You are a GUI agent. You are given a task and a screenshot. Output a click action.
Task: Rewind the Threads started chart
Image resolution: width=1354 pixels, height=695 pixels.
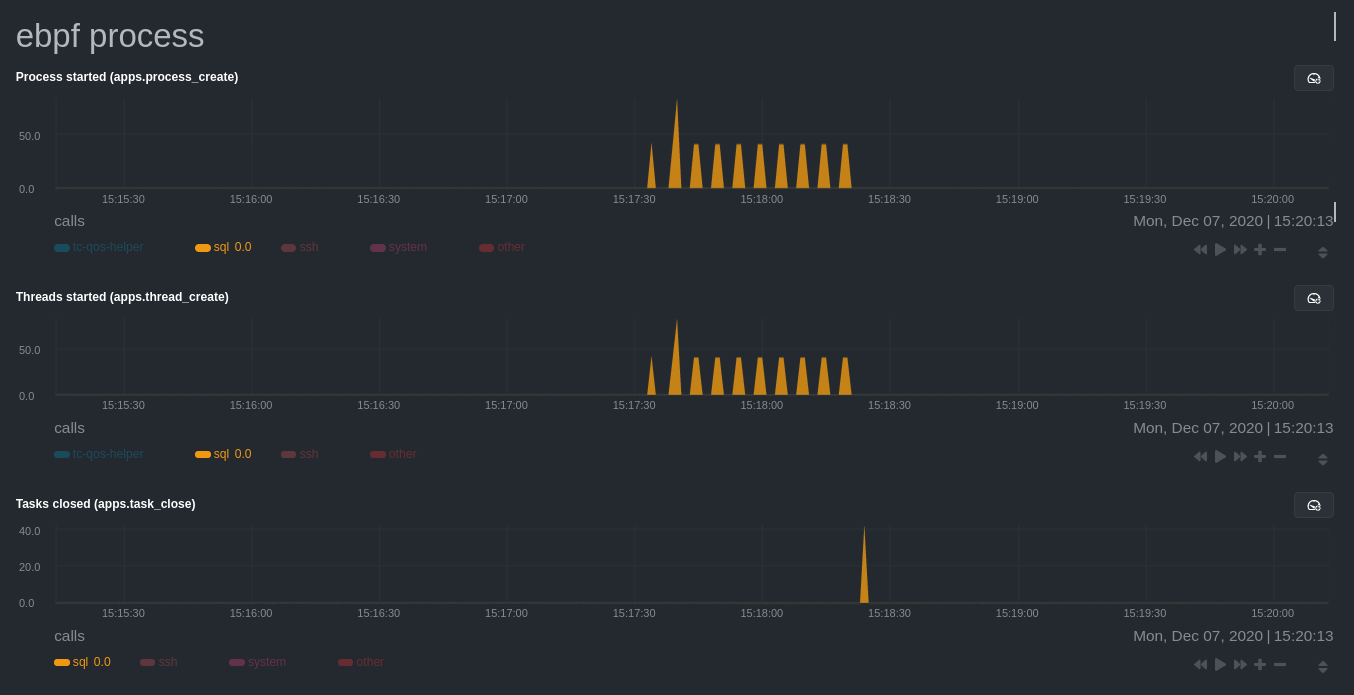pyautogui.click(x=1200, y=456)
